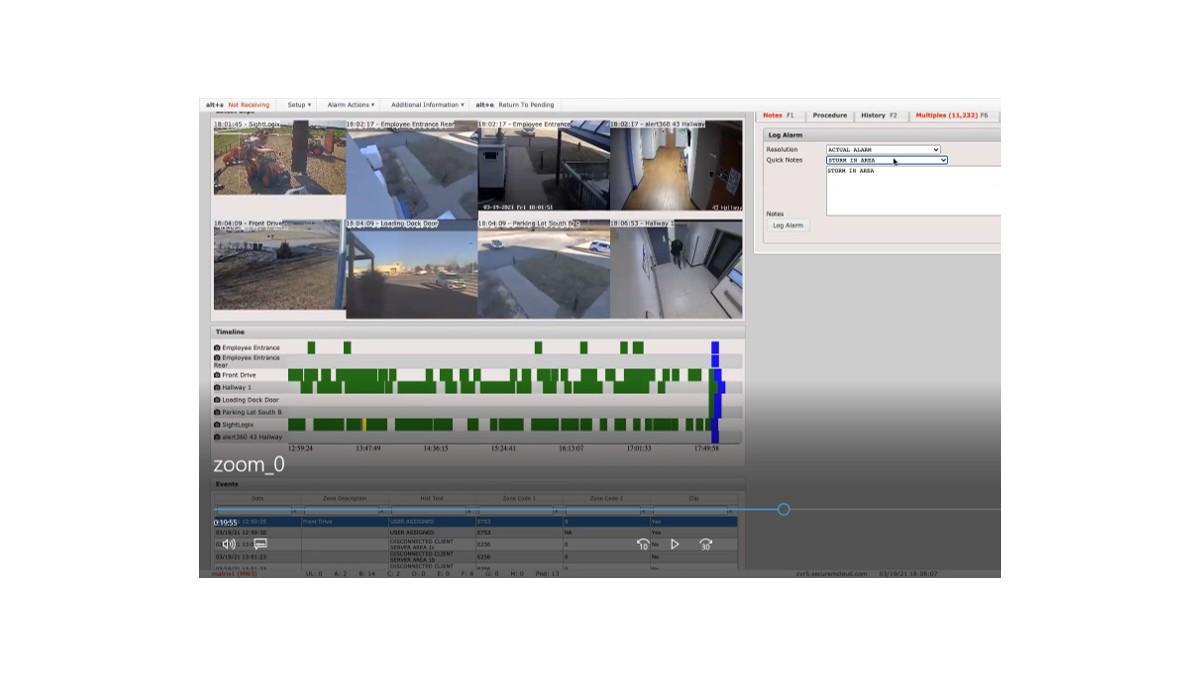Viewport: 1200px width, 675px height.
Task: Open the 18:02:17 Employee Entrance camera thumbnail
Action: coord(544,166)
